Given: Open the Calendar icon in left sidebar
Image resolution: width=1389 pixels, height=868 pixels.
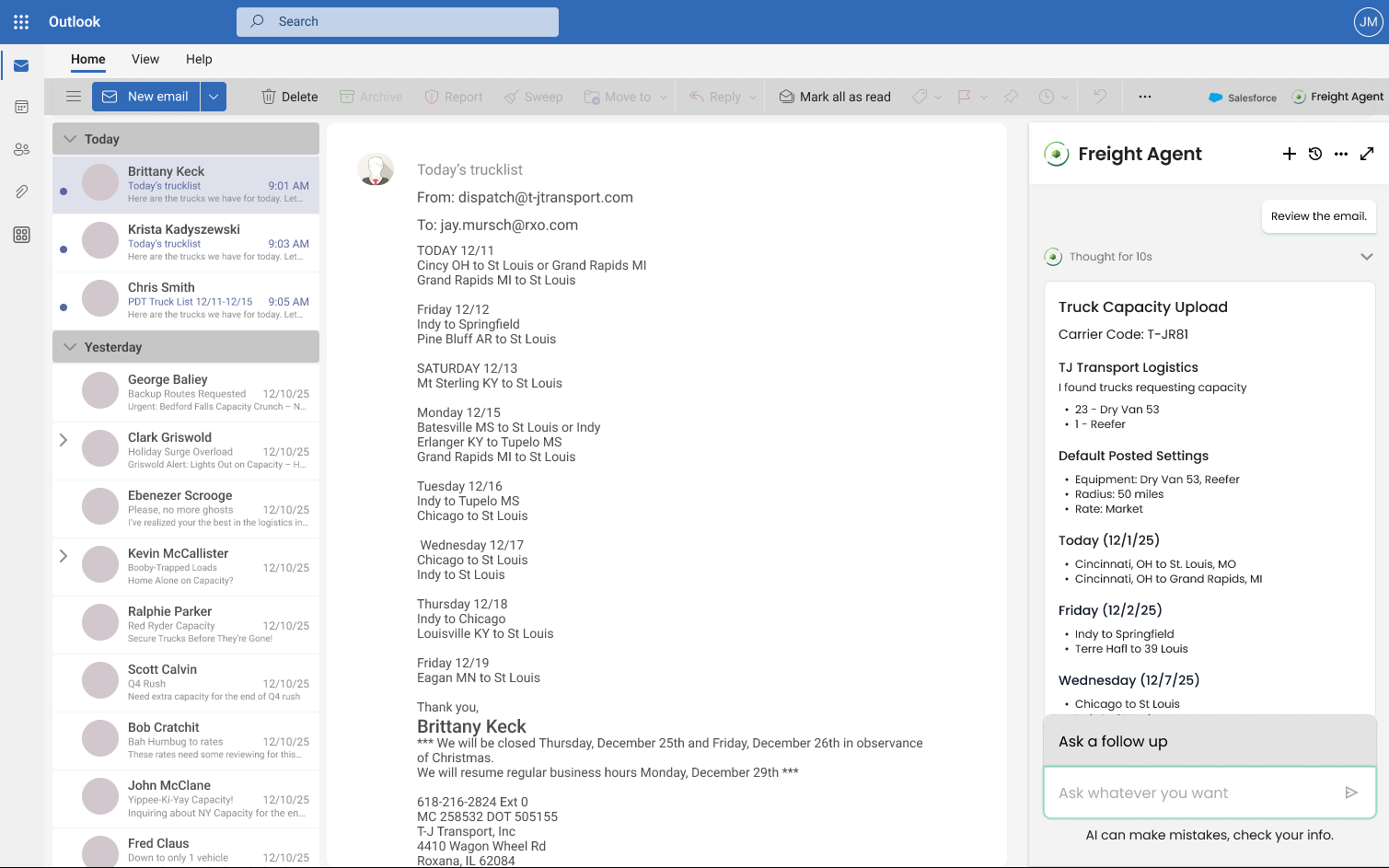Looking at the screenshot, I should coord(21,107).
